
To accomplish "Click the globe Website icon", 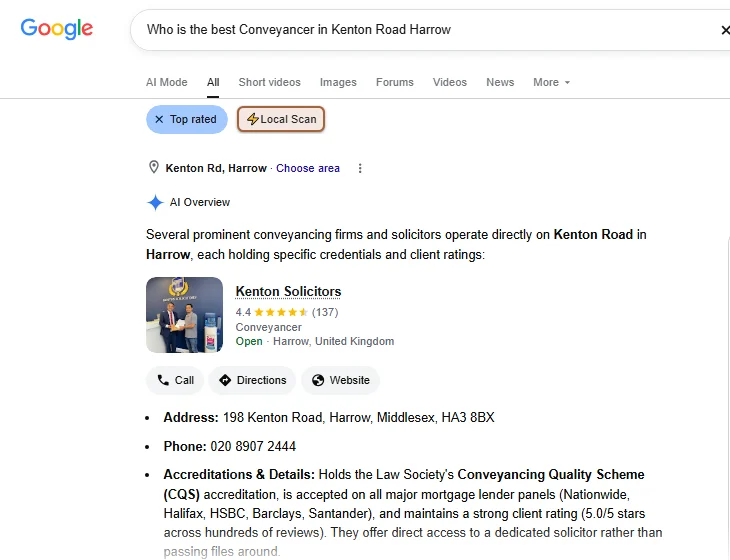I will point(318,380).
